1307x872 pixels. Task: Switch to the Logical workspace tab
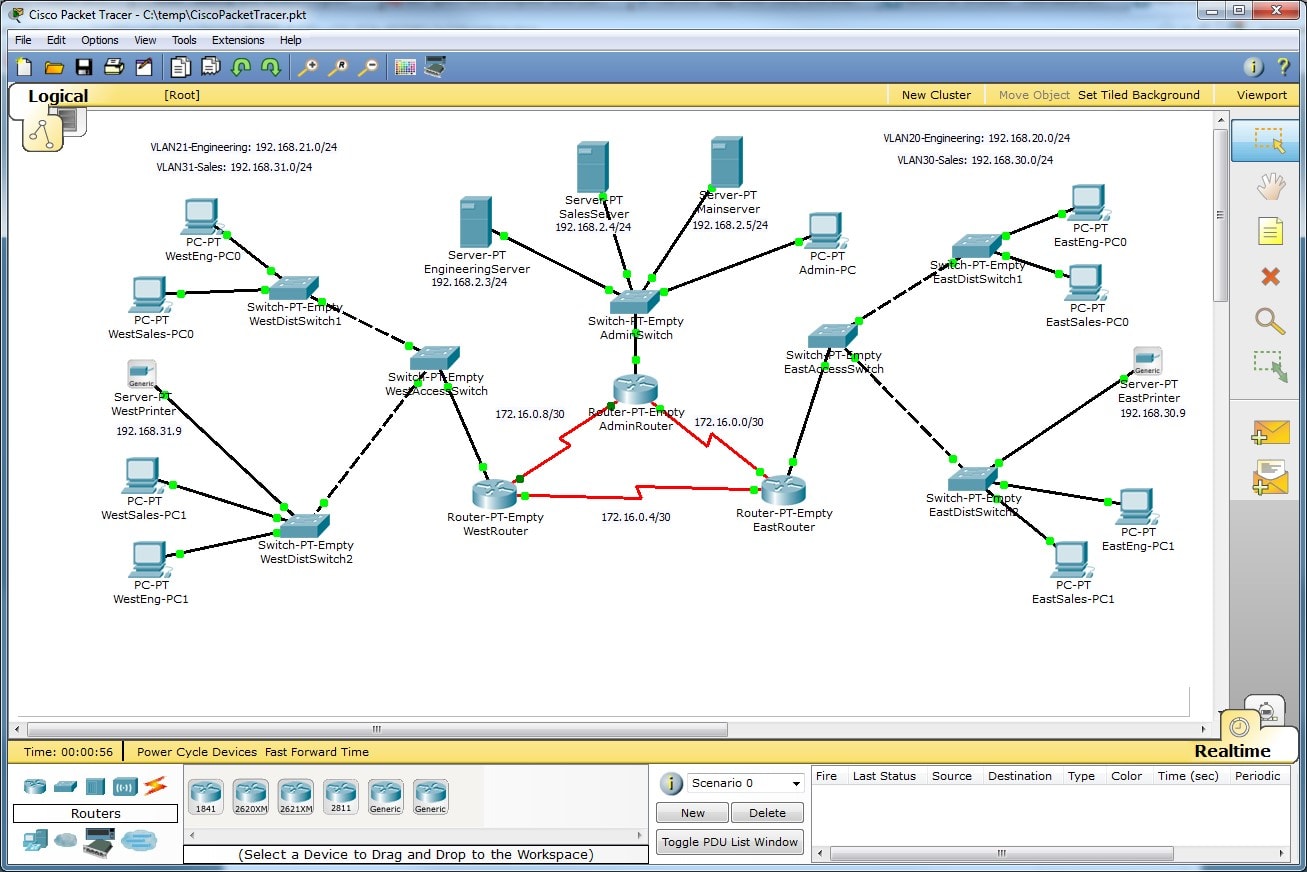click(58, 96)
